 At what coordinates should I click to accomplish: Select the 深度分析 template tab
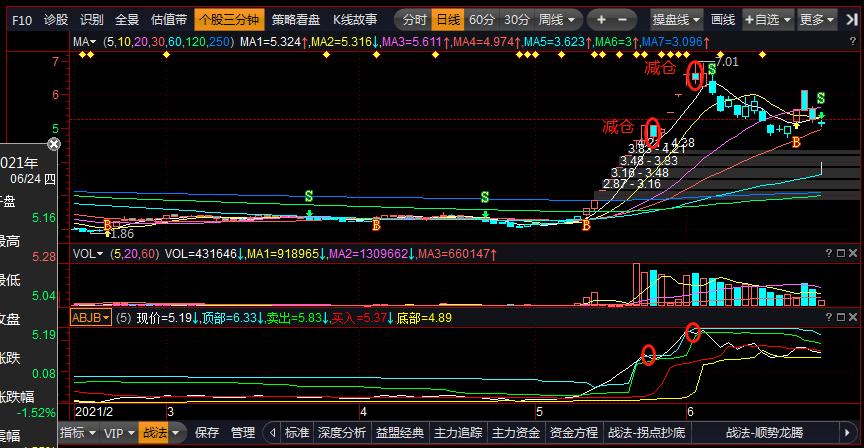click(342, 433)
